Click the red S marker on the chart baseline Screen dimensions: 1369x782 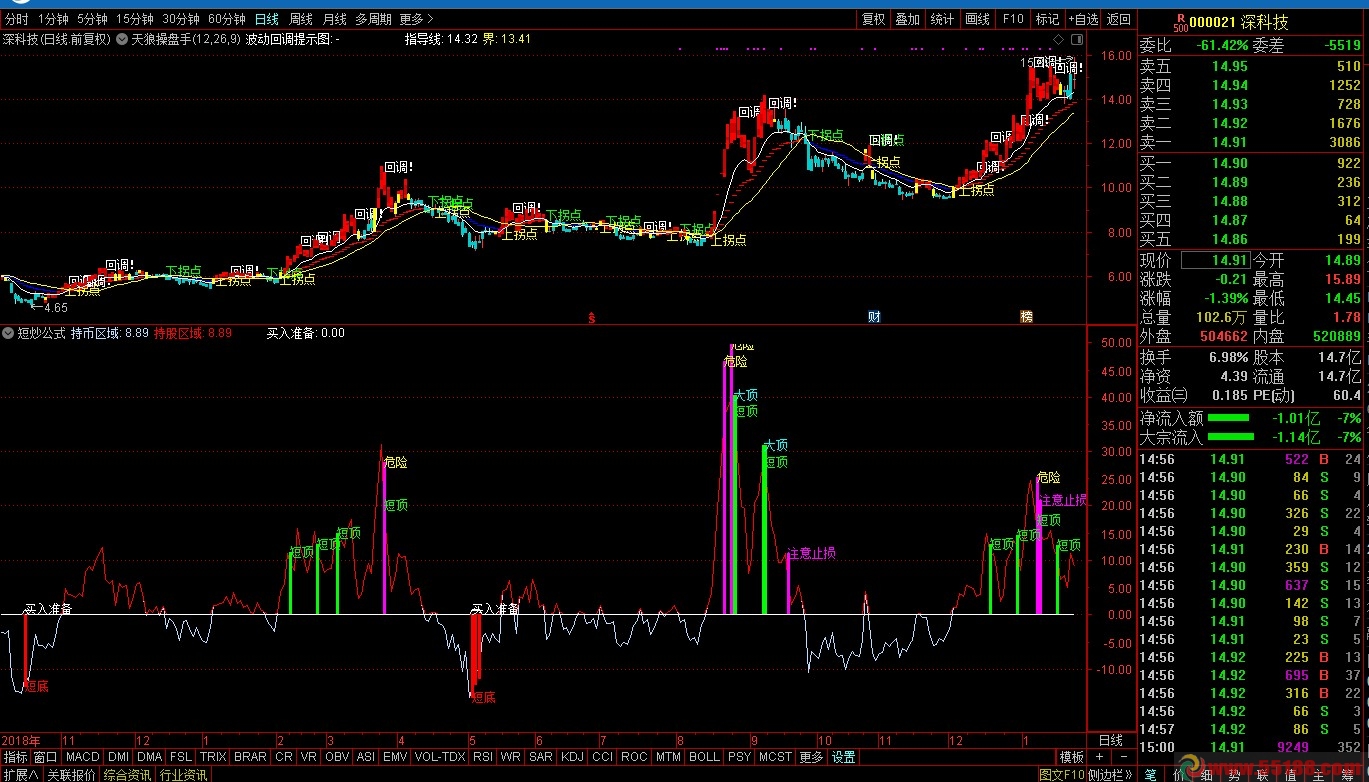tap(591, 317)
